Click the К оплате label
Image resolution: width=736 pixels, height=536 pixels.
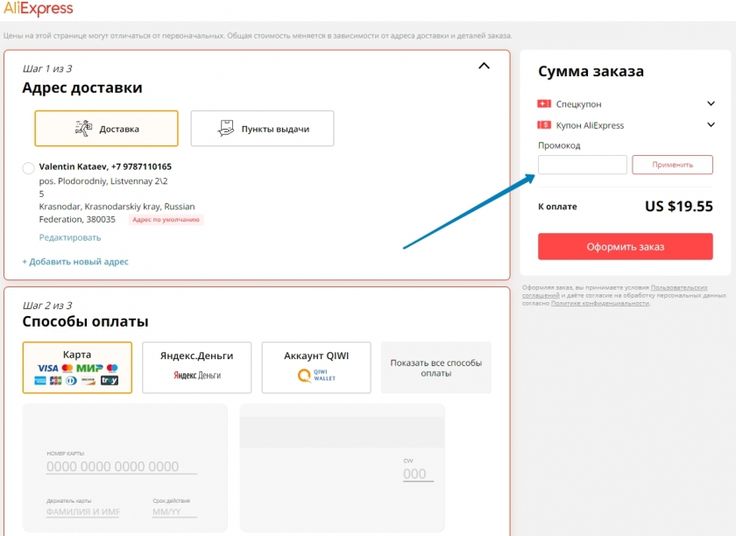tap(558, 207)
